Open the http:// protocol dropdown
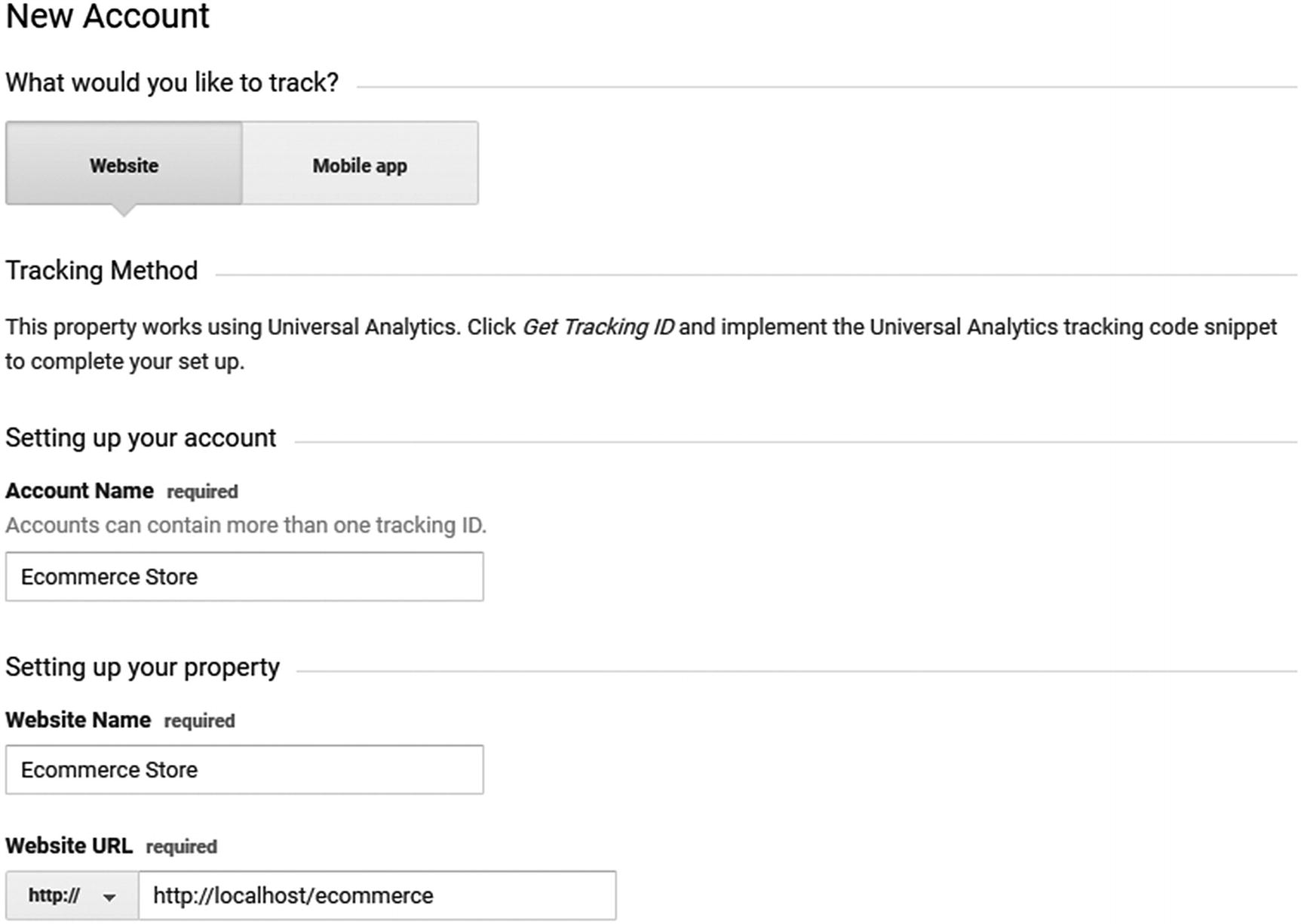1301x924 pixels. (x=72, y=895)
